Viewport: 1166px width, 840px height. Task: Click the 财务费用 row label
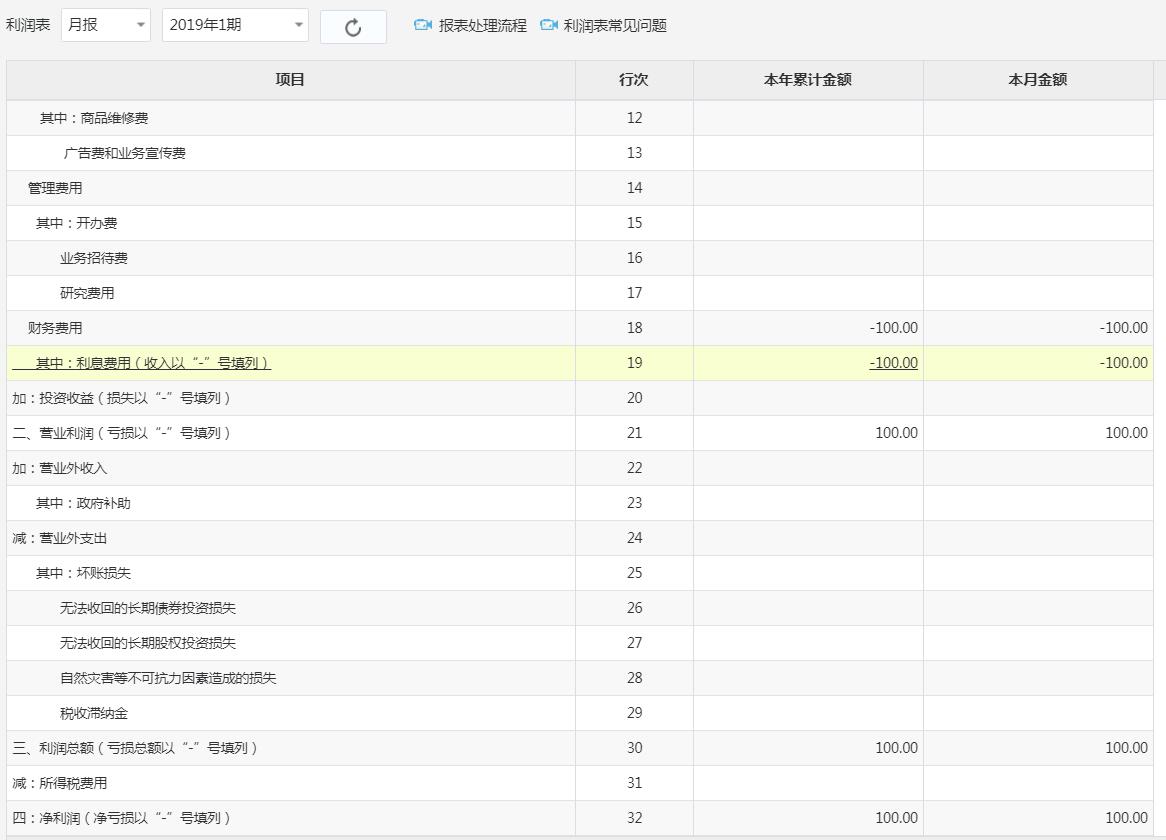48,328
